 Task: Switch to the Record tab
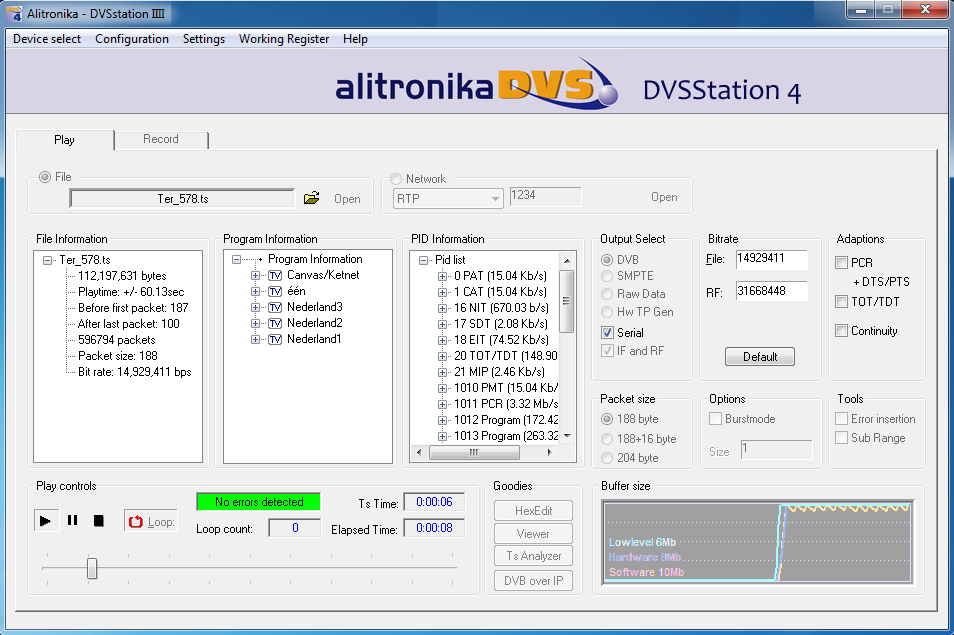point(160,139)
